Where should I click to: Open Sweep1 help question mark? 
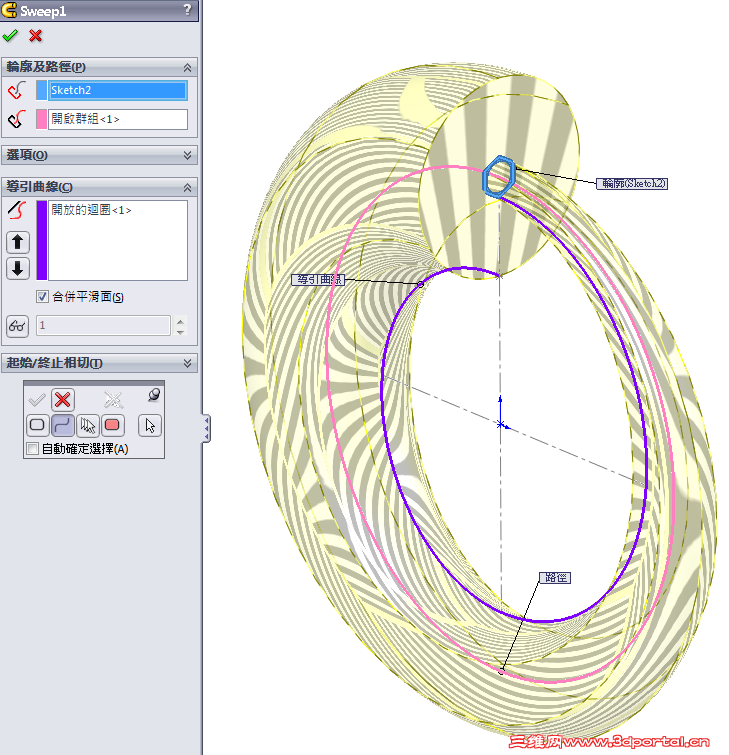(x=188, y=9)
